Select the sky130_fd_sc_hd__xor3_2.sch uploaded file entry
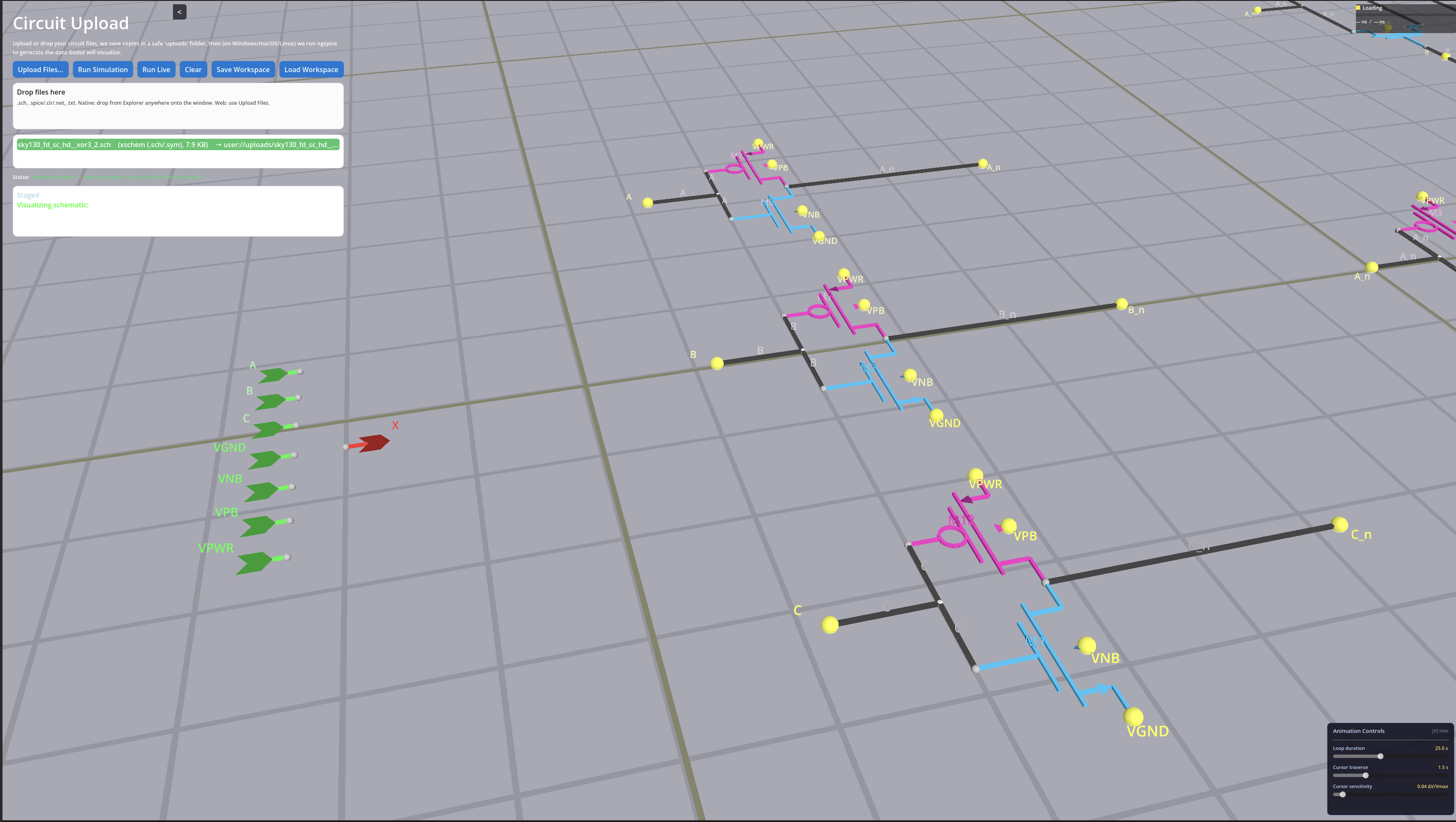The width and height of the screenshot is (1456, 822). pyautogui.click(x=178, y=145)
